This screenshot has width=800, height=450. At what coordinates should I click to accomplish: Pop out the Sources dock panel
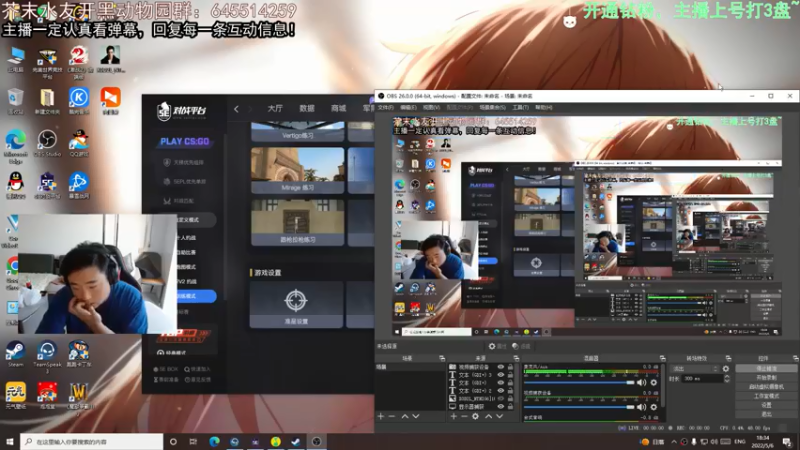pos(516,358)
